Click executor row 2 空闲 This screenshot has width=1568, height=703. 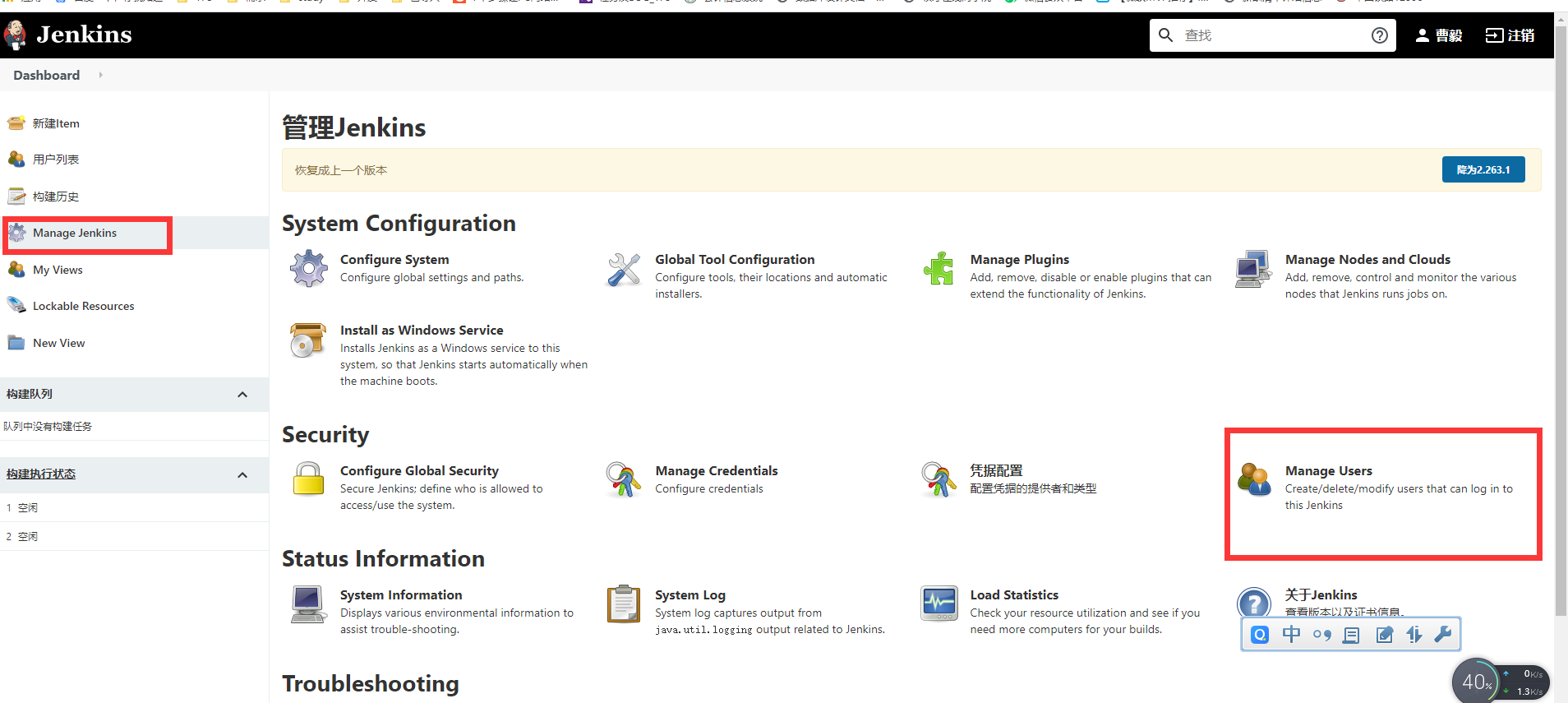pos(135,536)
